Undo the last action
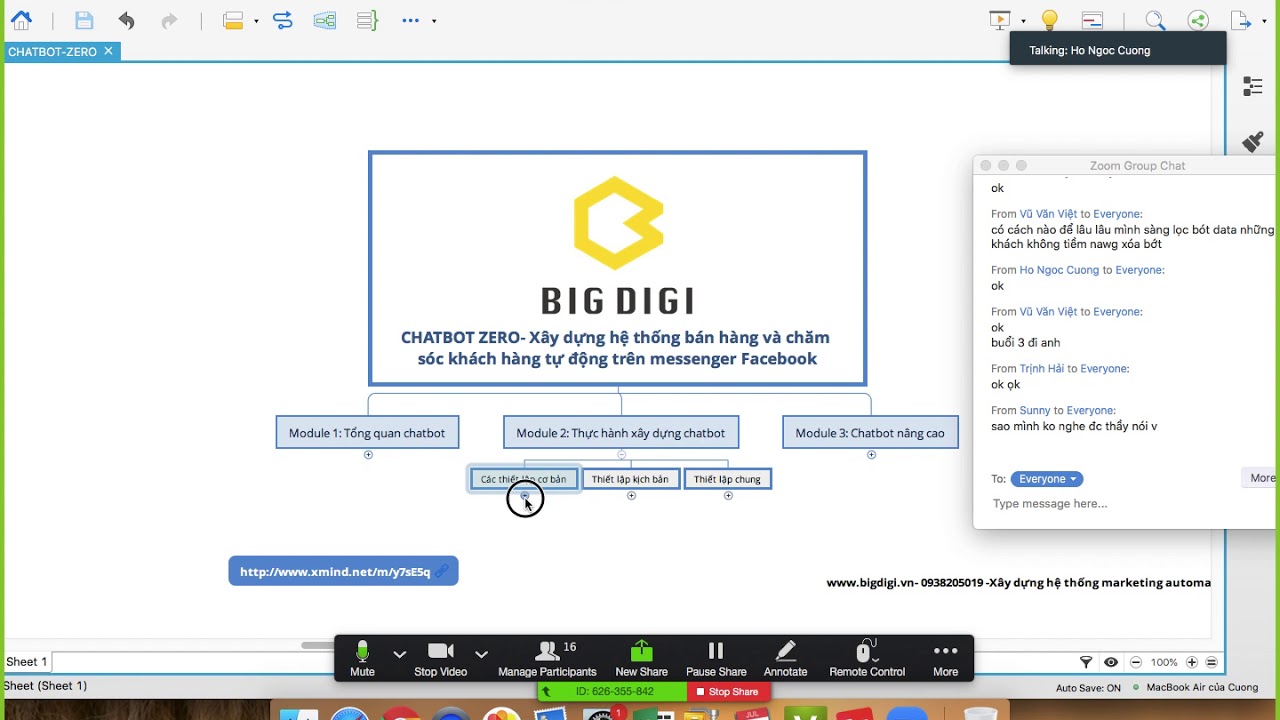This screenshot has width=1280, height=720. 126,20
